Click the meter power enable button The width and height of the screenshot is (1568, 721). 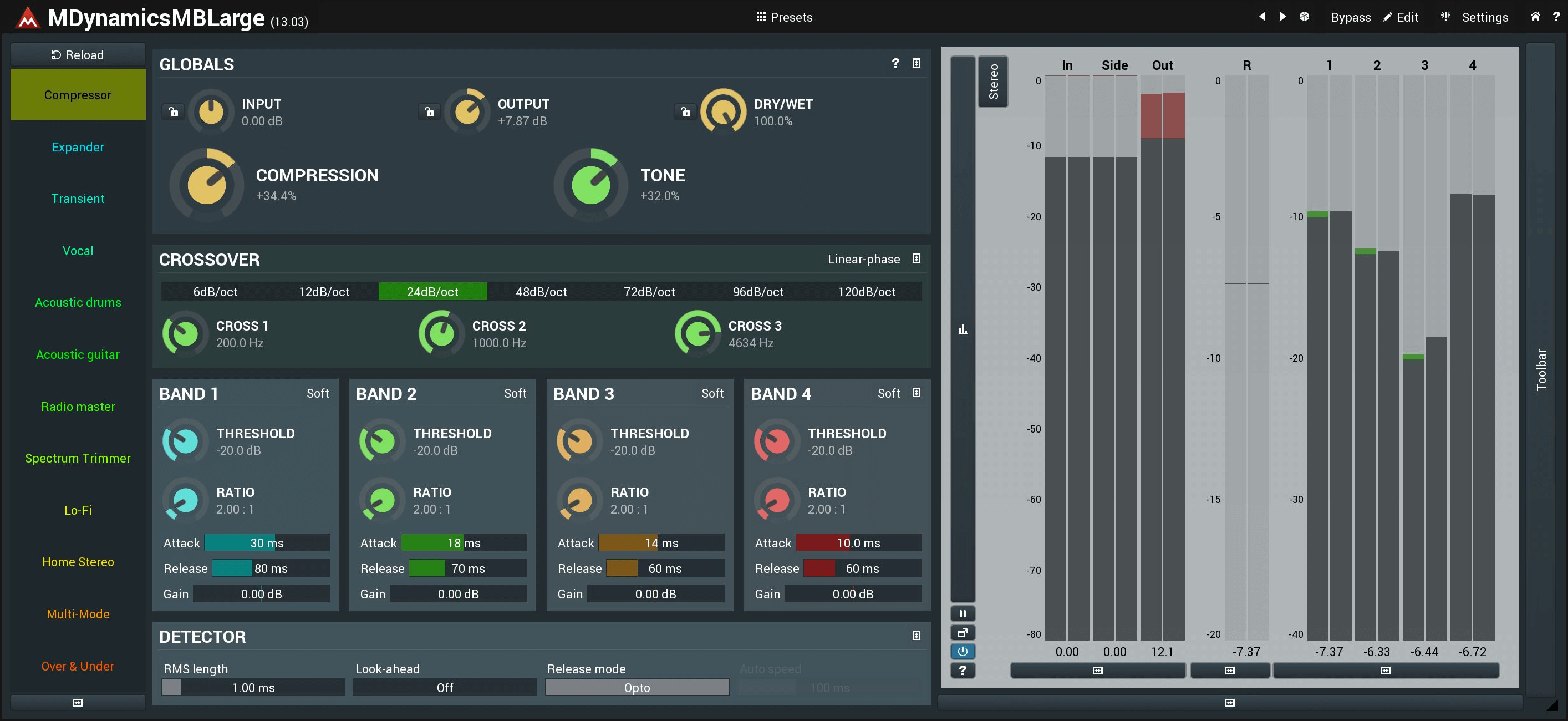[963, 651]
